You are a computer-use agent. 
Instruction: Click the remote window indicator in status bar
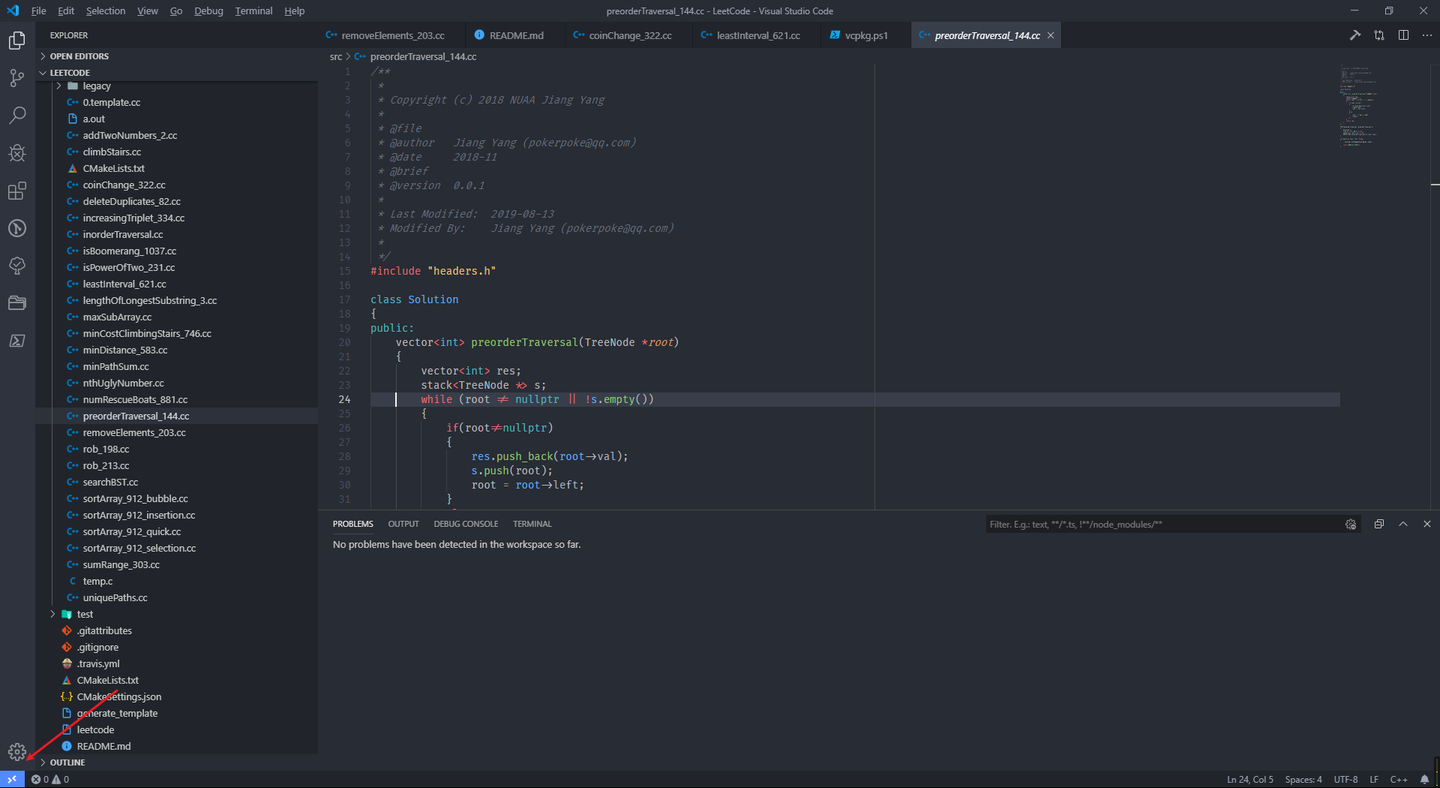tap(12, 779)
